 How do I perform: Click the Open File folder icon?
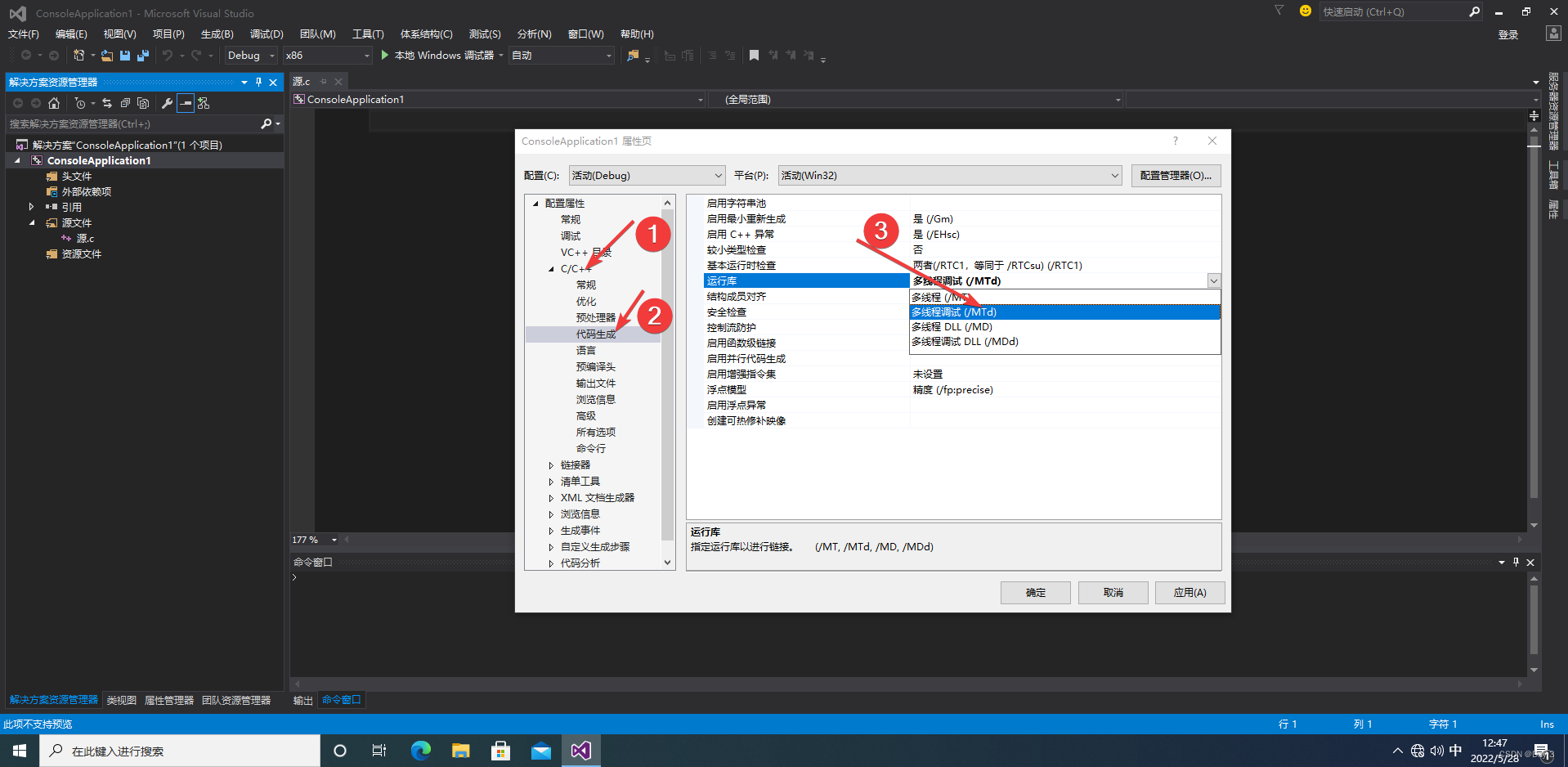pyautogui.click(x=107, y=55)
